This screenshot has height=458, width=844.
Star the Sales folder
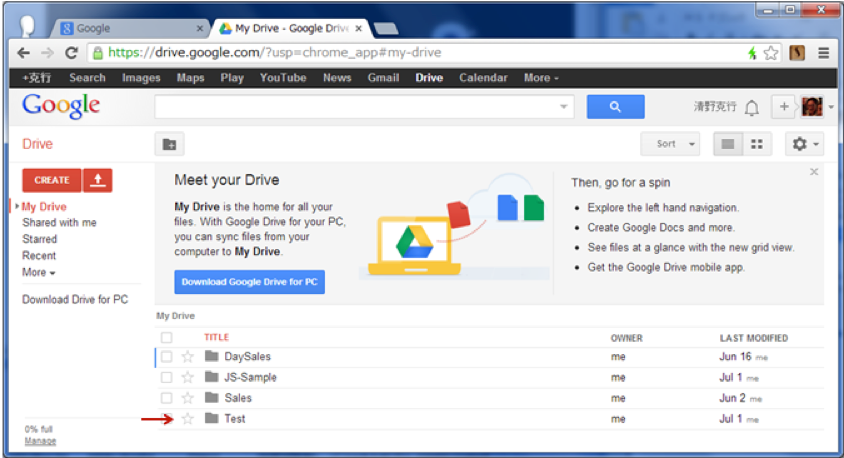pyautogui.click(x=187, y=398)
